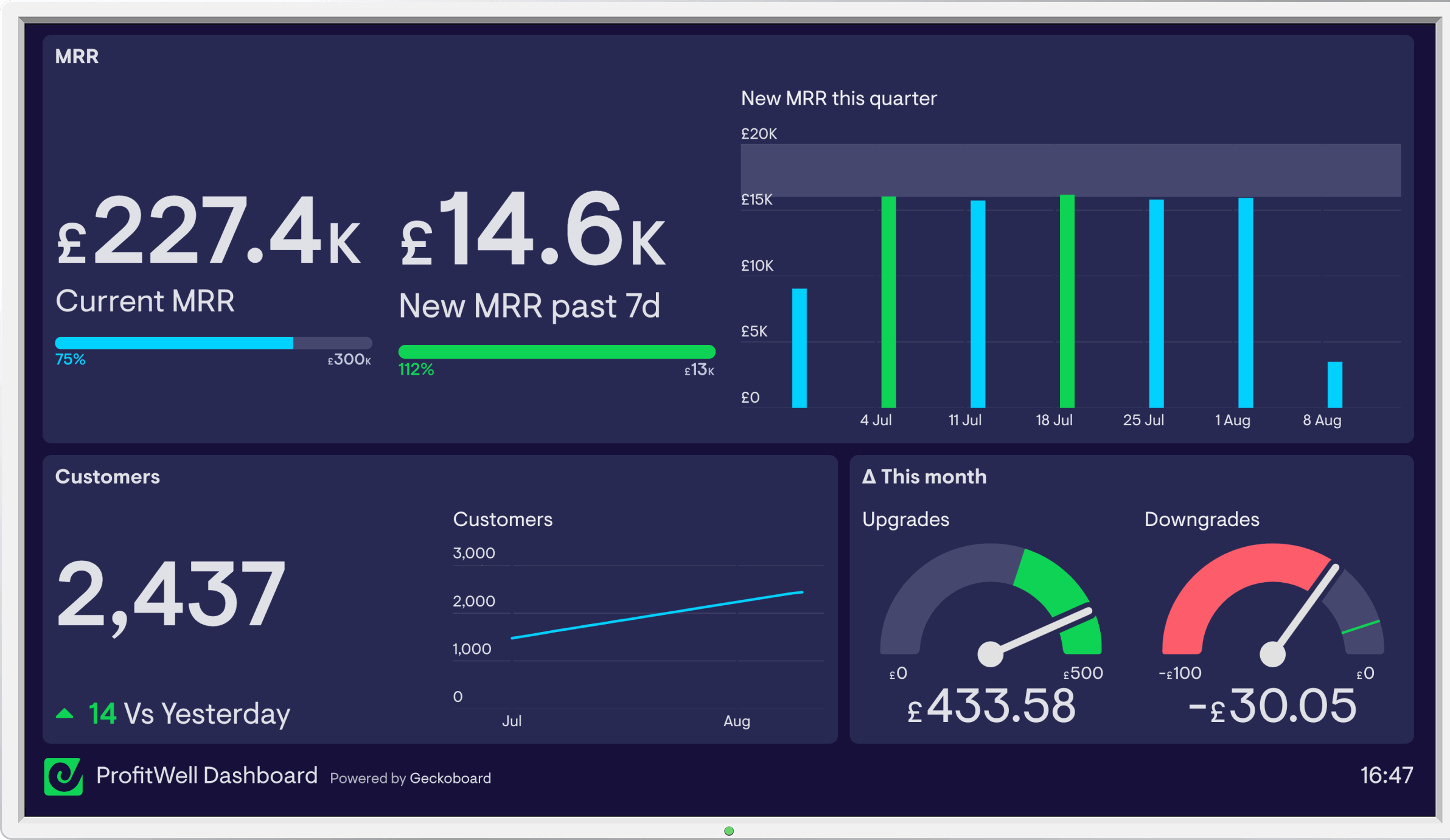Click the Geckoboard link in footer

tap(450, 778)
